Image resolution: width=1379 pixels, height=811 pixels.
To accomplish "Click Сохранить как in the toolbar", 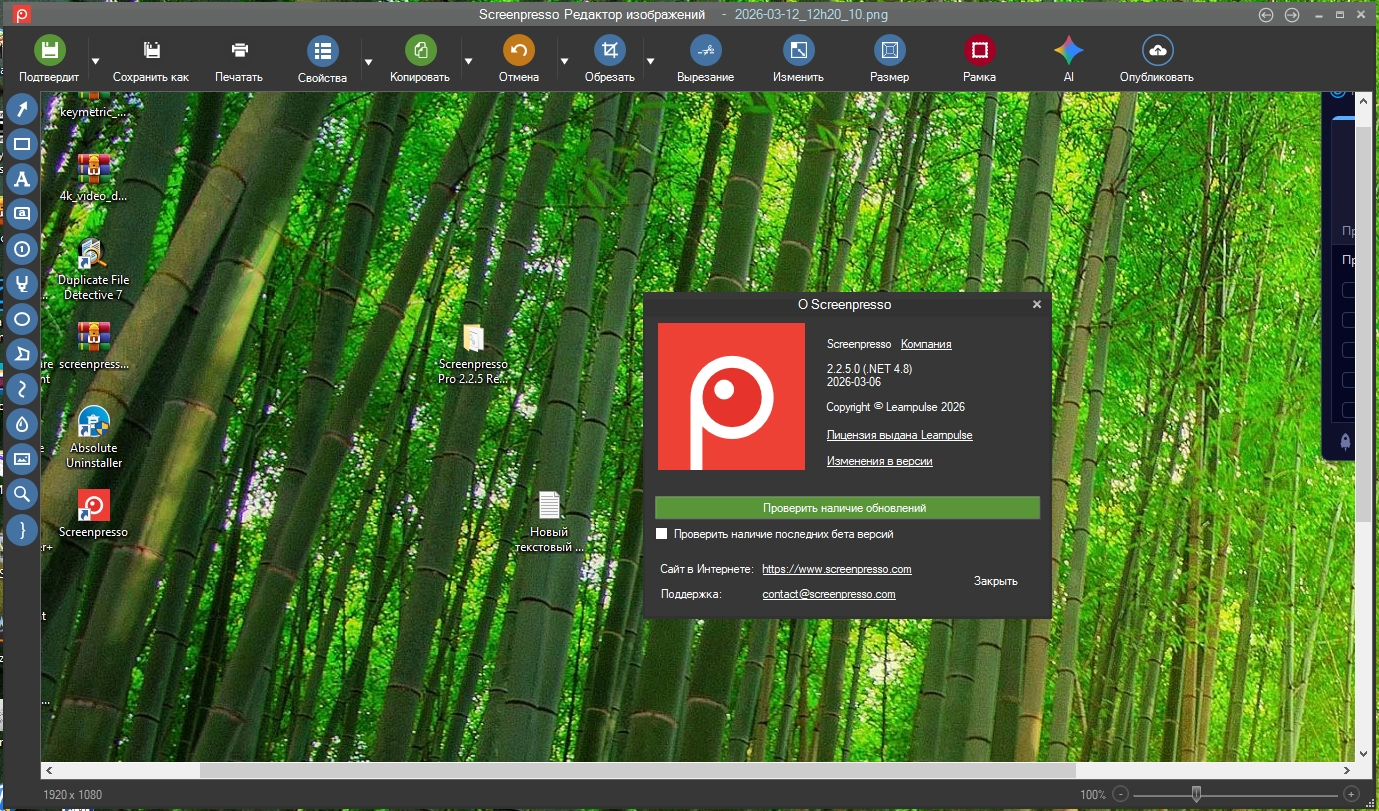I will coord(151,59).
